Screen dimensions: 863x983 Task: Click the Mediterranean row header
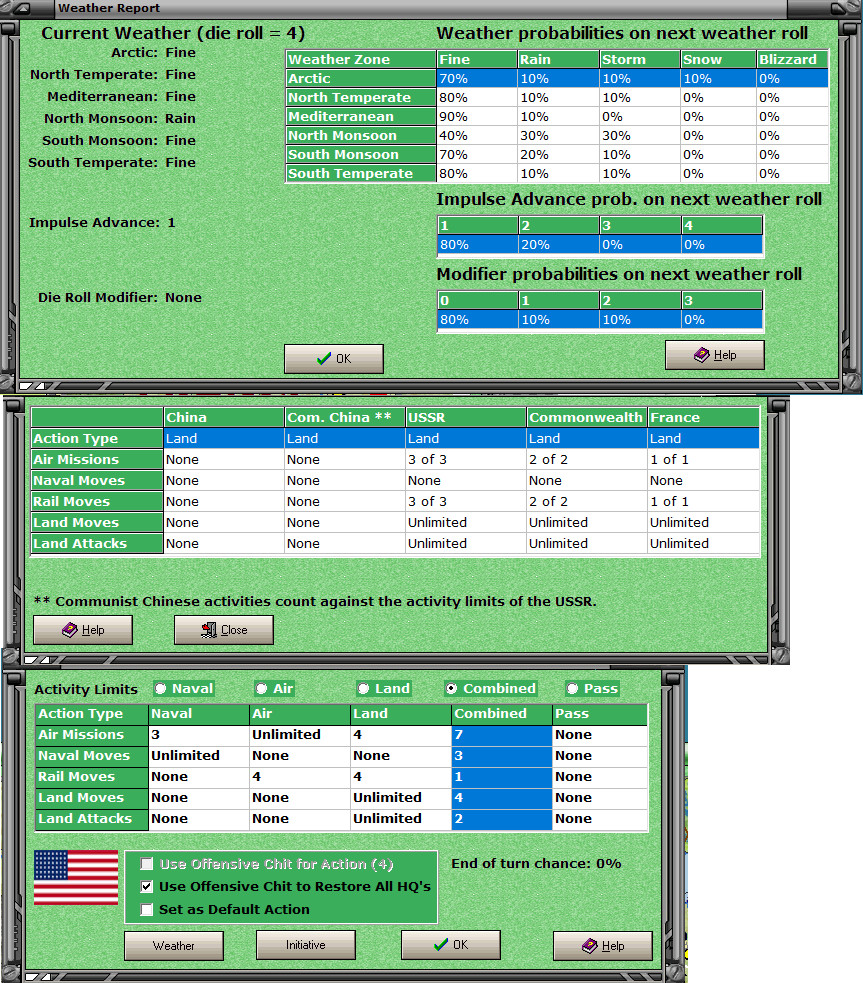361,117
